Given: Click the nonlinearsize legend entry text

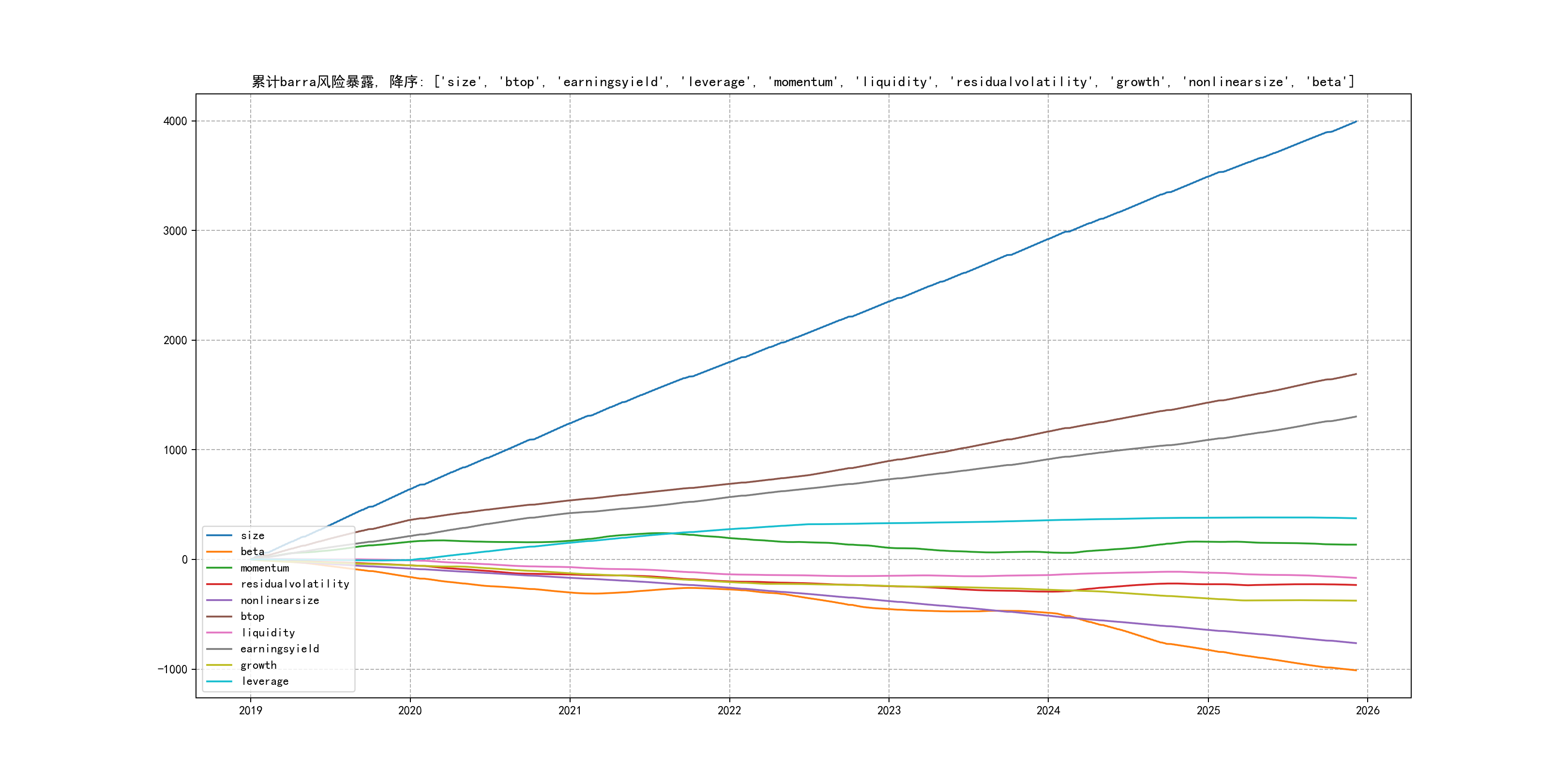Looking at the screenshot, I should [279, 600].
